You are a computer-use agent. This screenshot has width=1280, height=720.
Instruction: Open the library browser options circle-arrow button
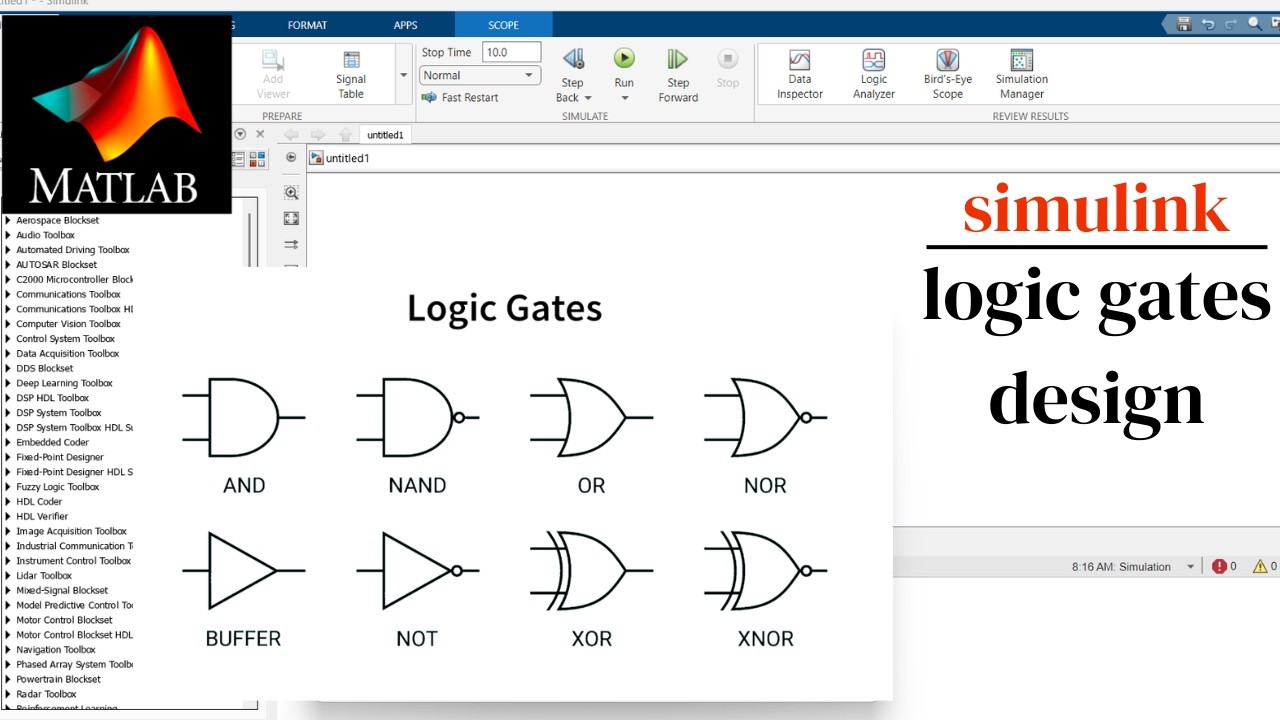point(240,134)
